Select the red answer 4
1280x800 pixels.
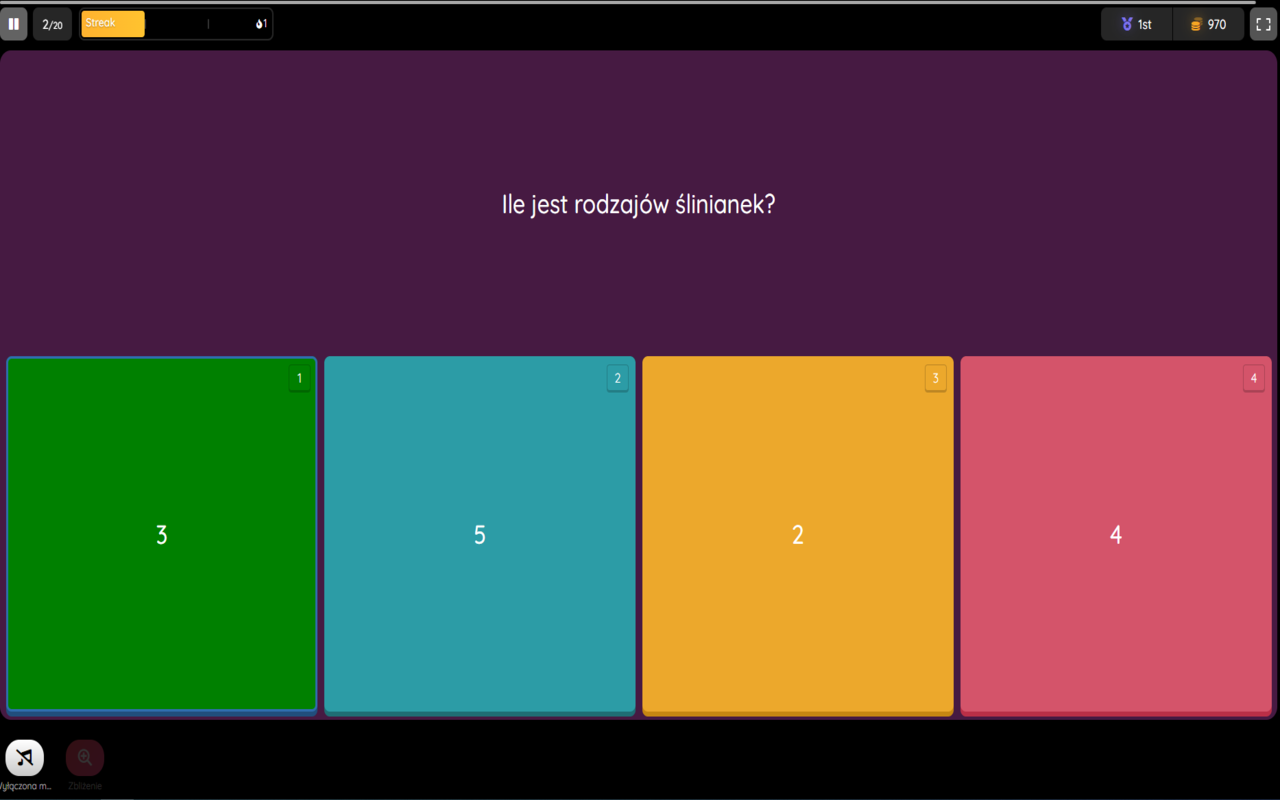[1116, 535]
